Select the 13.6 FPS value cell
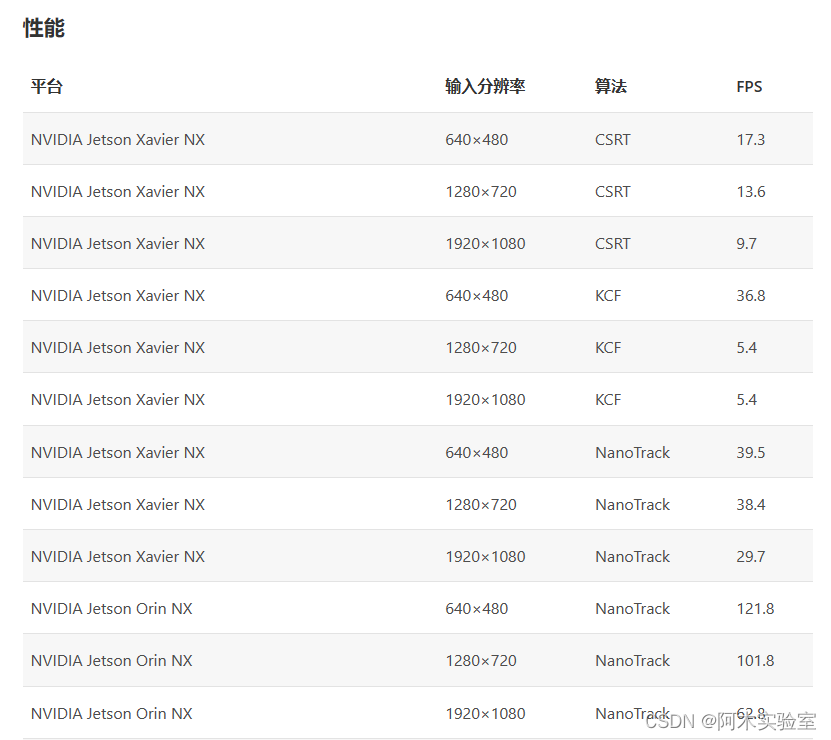Viewport: 831px width, 740px height. click(x=750, y=192)
